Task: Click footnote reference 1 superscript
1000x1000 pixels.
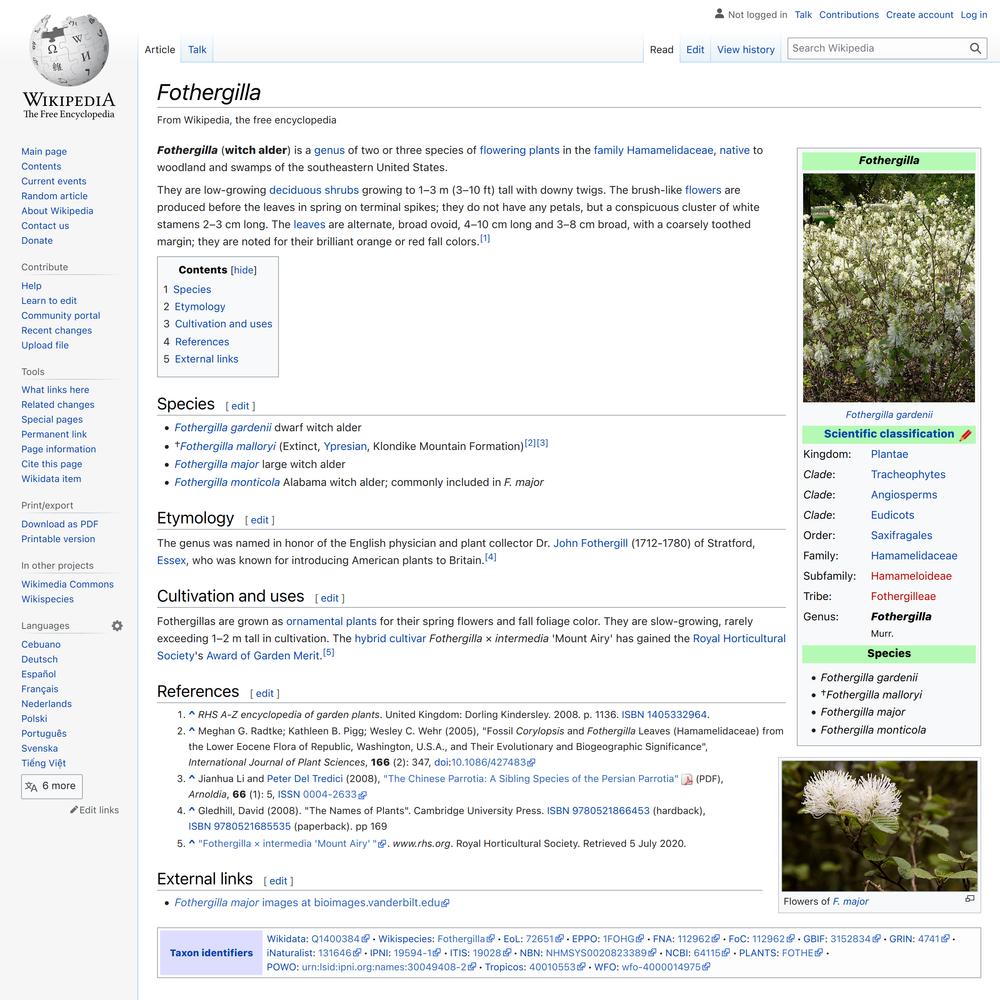Action: point(485,239)
